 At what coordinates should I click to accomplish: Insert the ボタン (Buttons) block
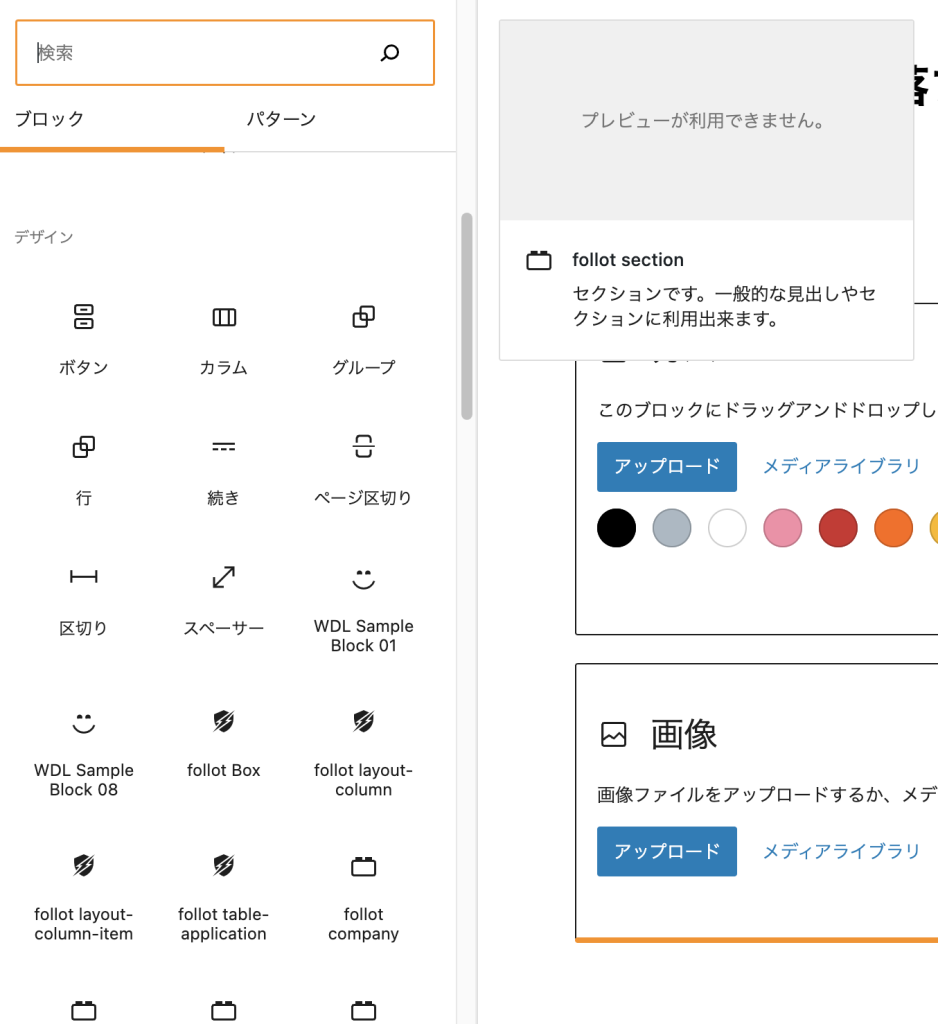pyautogui.click(x=84, y=340)
